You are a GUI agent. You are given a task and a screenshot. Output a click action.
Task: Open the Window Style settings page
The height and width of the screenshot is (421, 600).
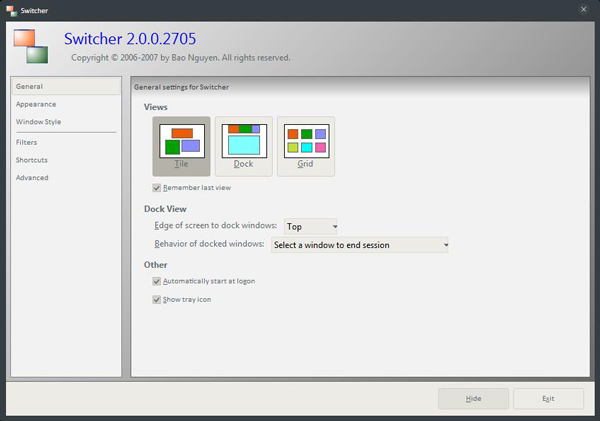[66, 122]
